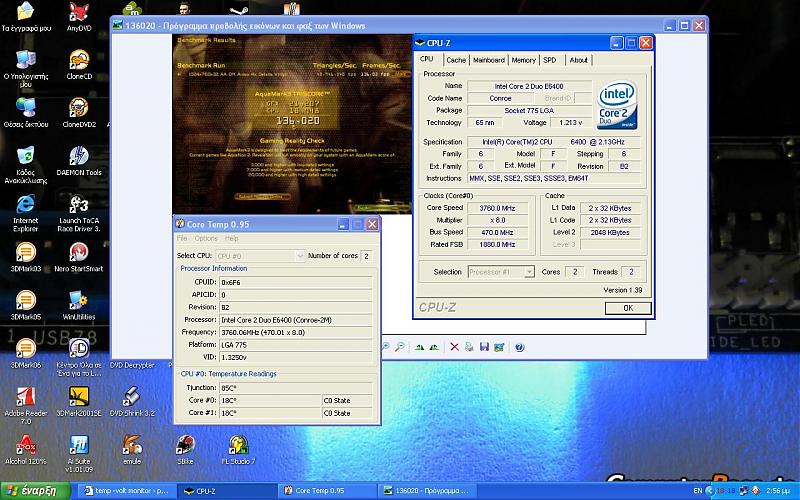Switch to the Mainboard tab in CPU-Z

coord(488,60)
